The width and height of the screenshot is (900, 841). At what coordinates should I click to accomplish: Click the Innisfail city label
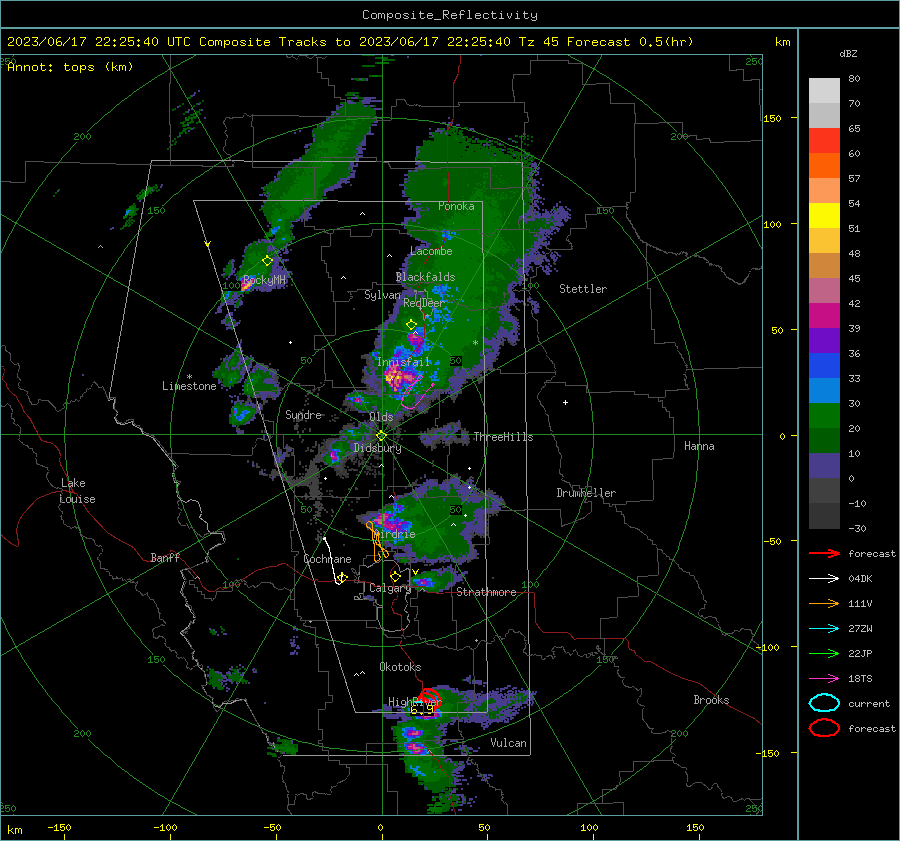click(x=403, y=362)
